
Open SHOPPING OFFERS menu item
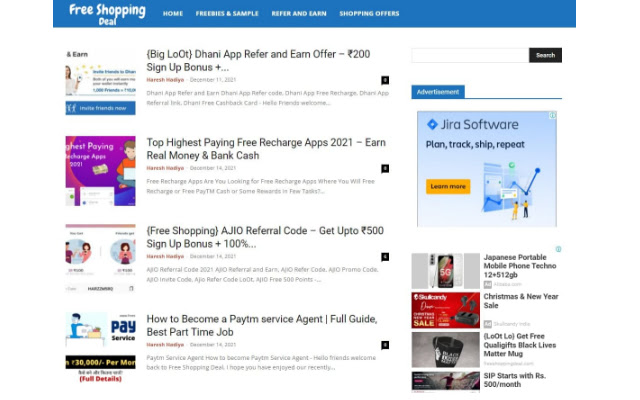[x=369, y=13]
